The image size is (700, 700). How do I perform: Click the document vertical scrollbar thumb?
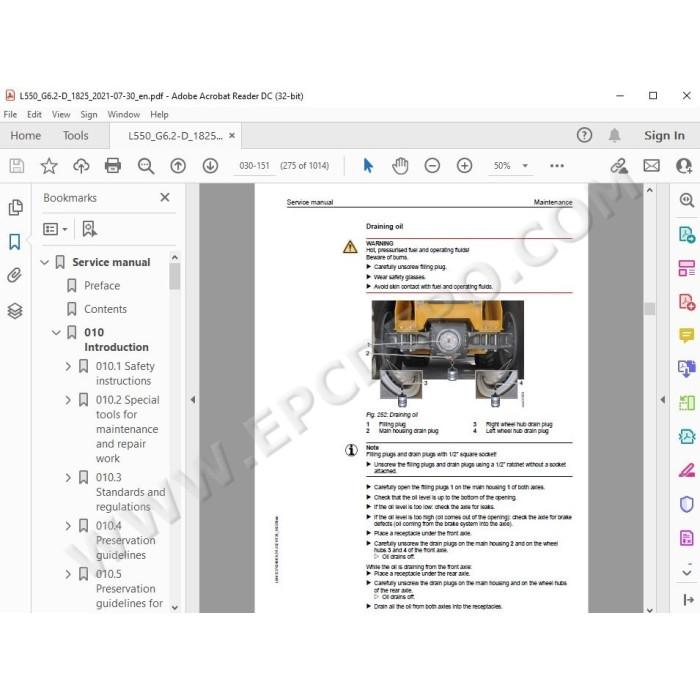650,308
